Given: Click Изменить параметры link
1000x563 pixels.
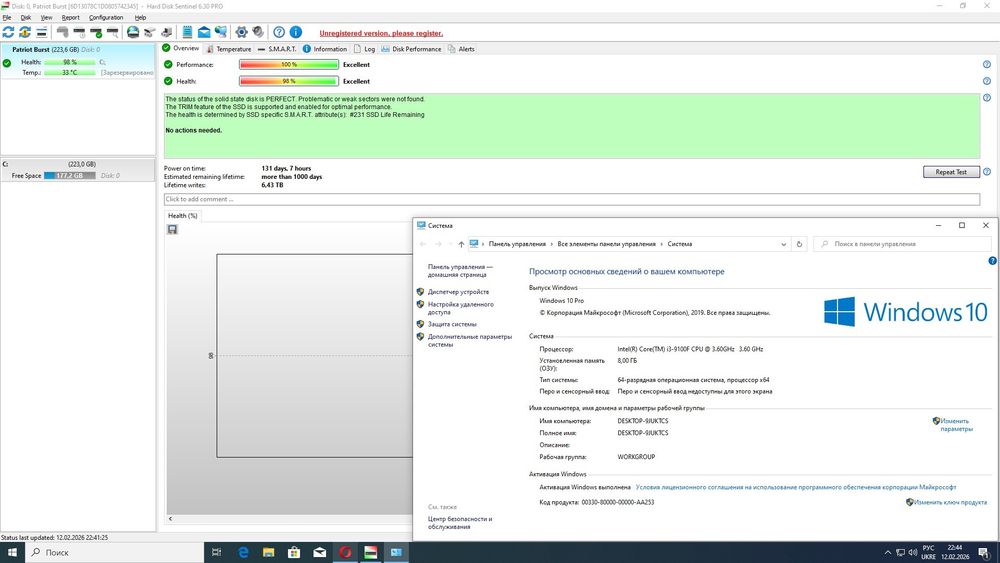Looking at the screenshot, I should 956,425.
